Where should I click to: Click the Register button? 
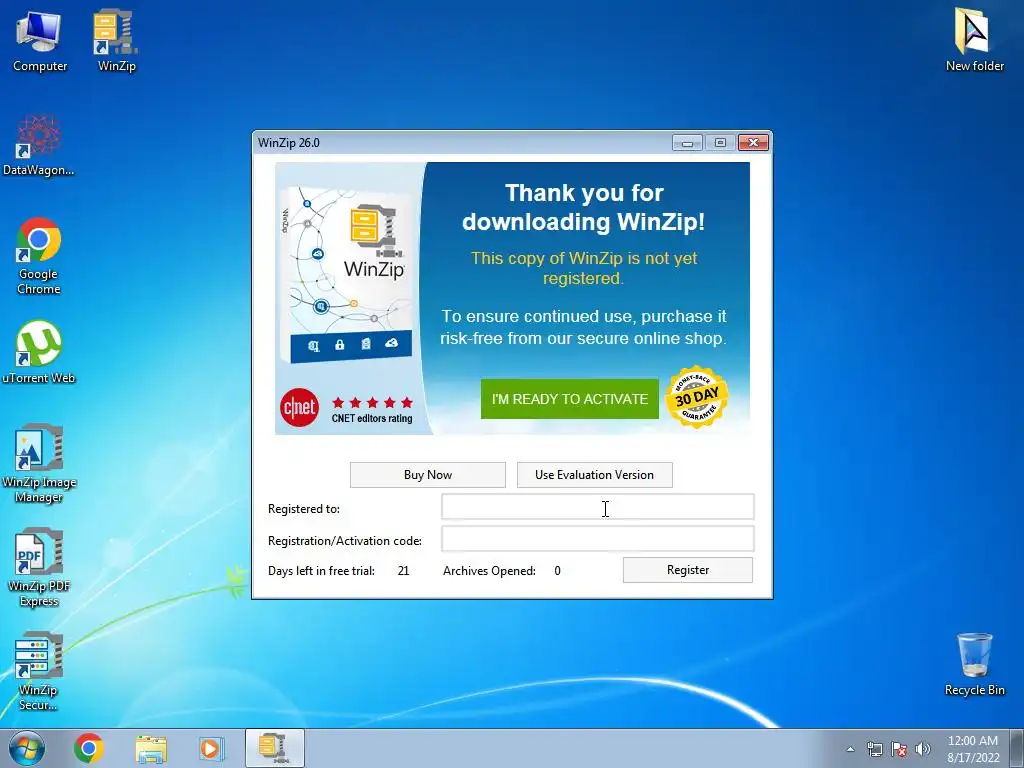tap(688, 570)
